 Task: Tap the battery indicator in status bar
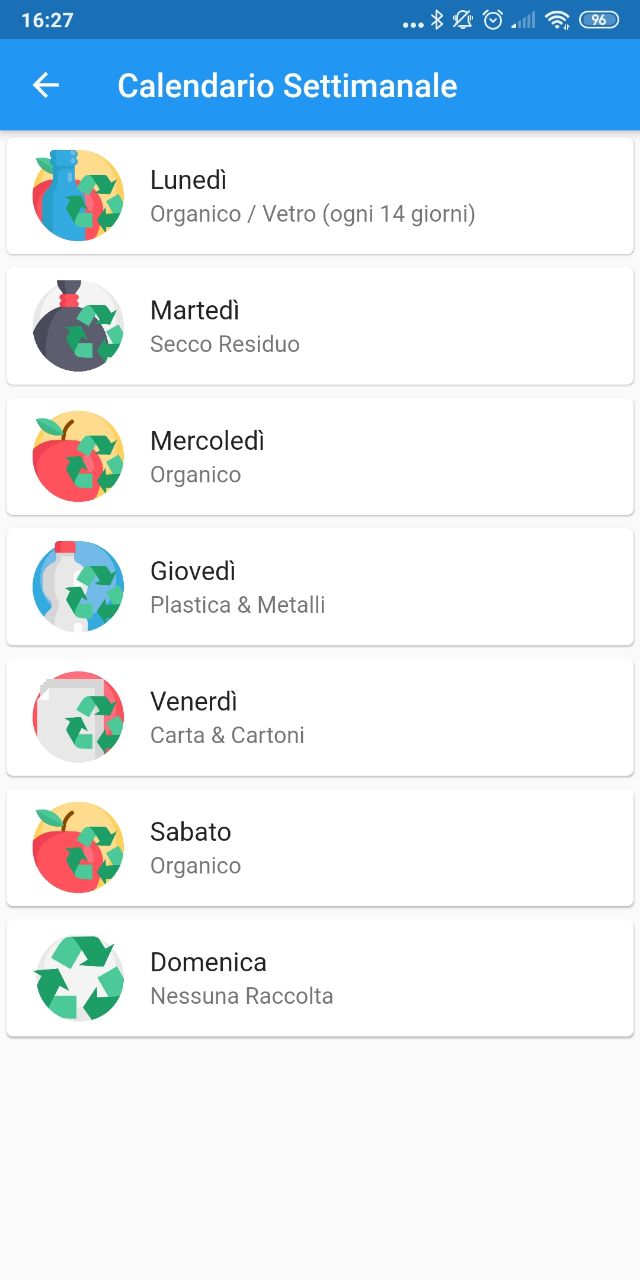598,20
